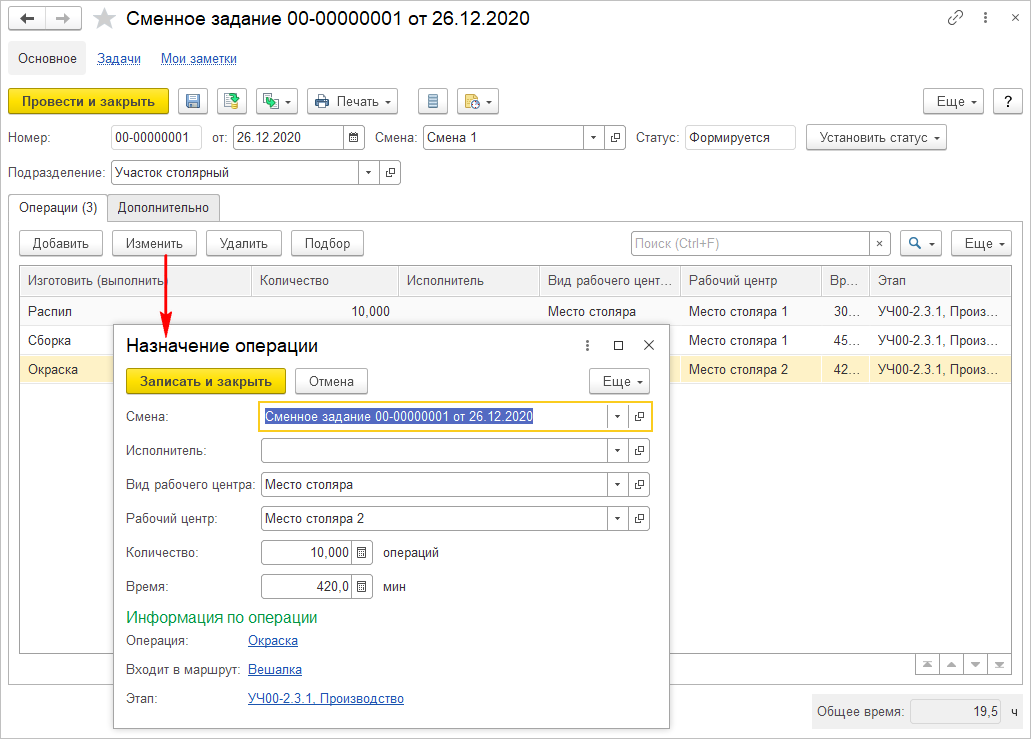
Task: Open the Задачи section link
Action: (x=118, y=59)
